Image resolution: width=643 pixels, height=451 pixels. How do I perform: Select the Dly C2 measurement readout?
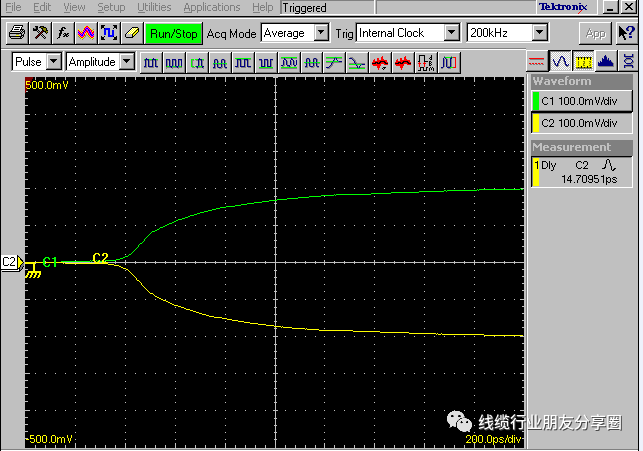[582, 172]
